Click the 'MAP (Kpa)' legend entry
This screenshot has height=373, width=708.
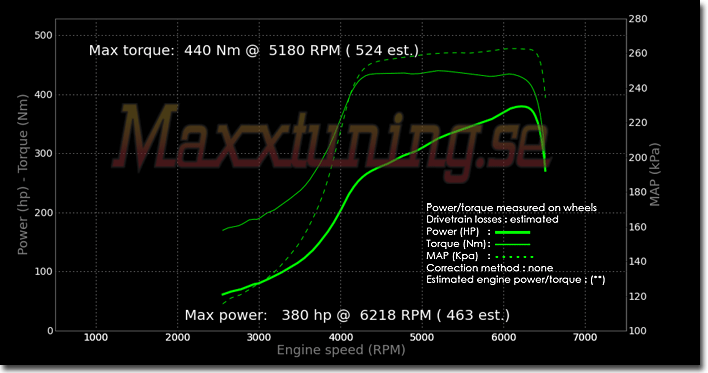click(452, 256)
